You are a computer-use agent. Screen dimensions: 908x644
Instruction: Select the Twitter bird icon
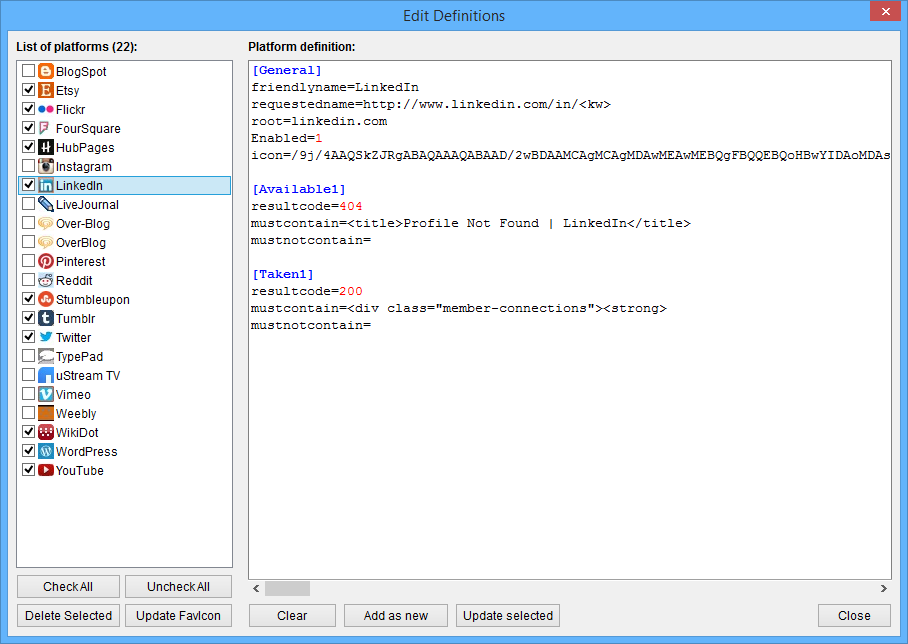pos(45,338)
